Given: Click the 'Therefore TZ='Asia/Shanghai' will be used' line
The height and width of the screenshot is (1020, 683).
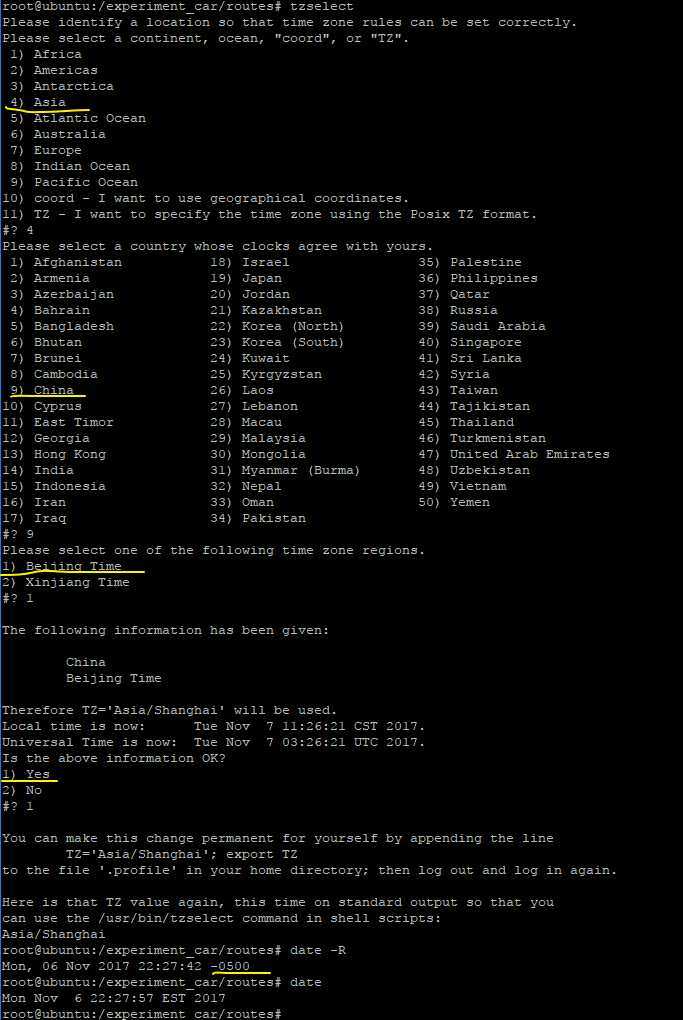Looking at the screenshot, I should click(x=170, y=710).
